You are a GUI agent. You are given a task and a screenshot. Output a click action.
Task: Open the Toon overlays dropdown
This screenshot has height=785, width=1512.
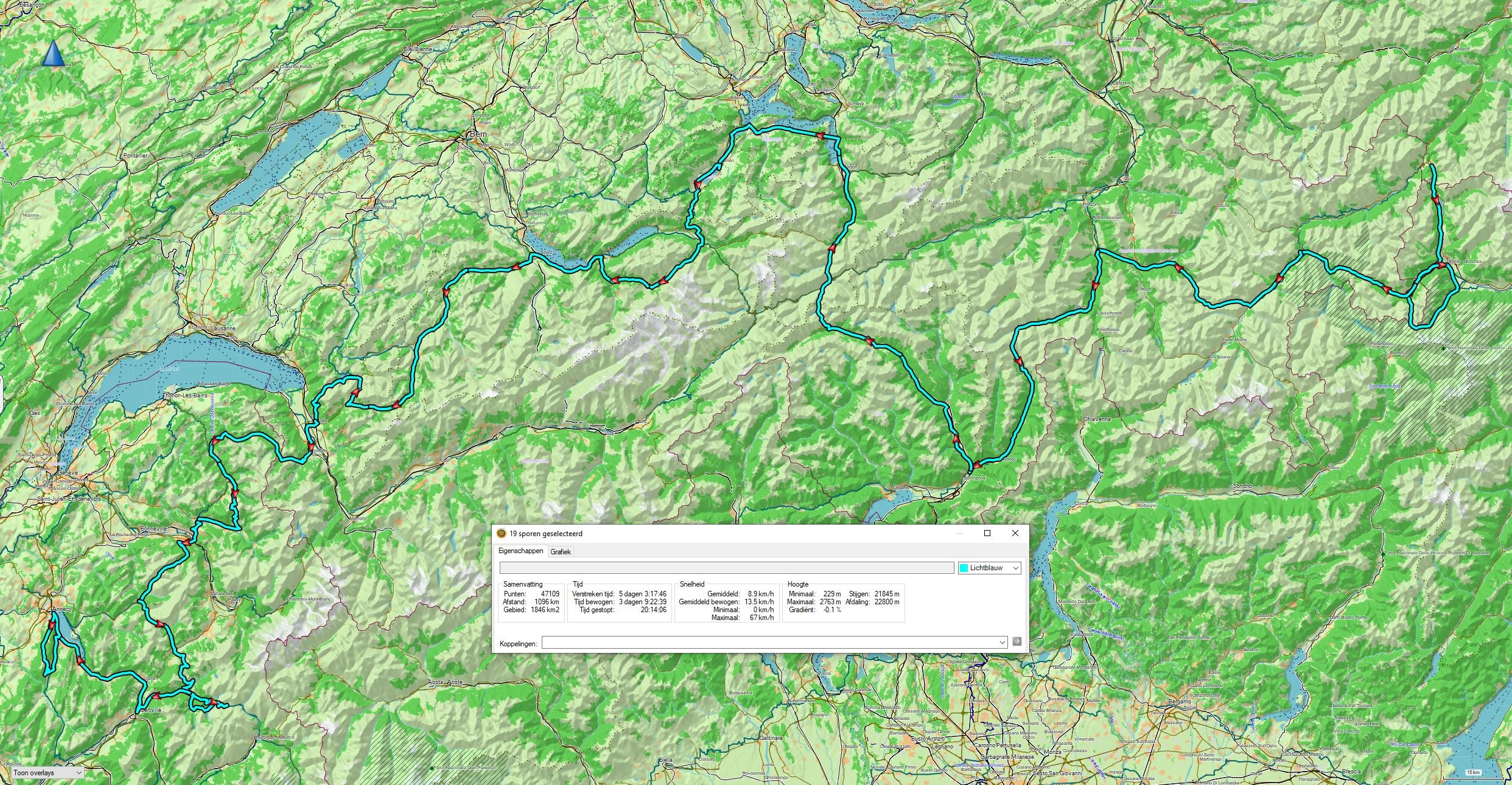[47, 773]
